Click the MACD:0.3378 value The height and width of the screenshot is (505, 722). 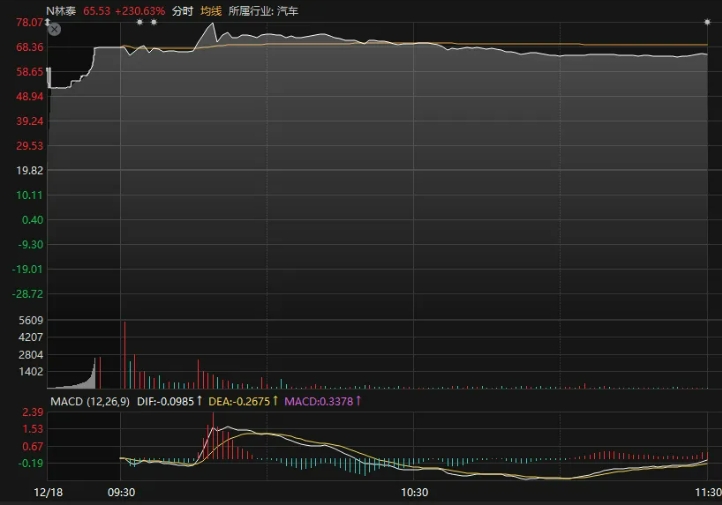coord(319,401)
